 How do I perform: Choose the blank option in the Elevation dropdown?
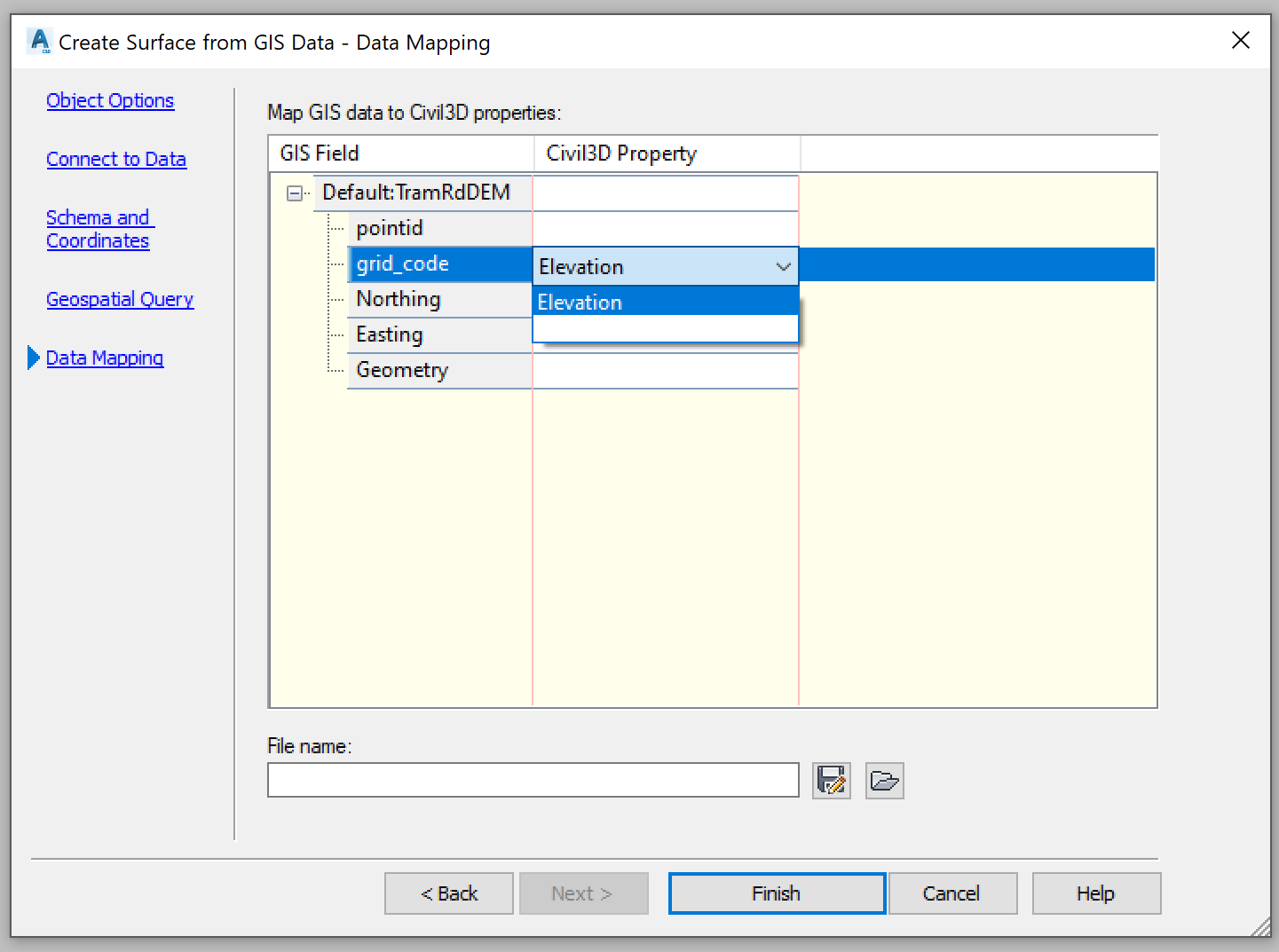coord(666,329)
